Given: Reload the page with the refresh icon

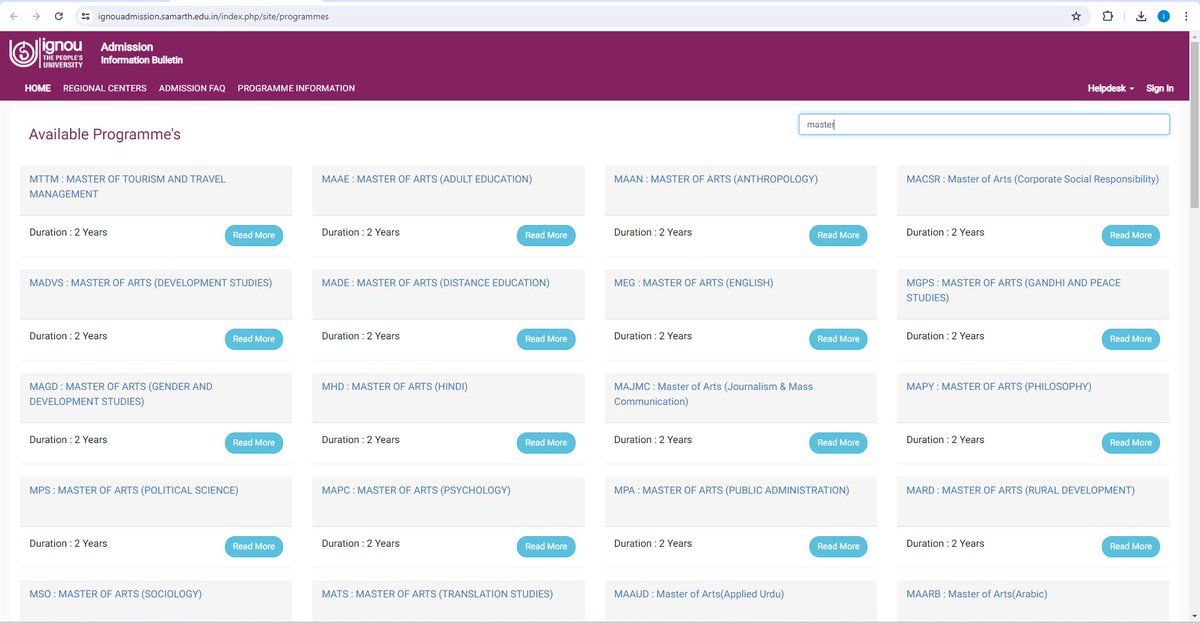Looking at the screenshot, I should pos(59,15).
